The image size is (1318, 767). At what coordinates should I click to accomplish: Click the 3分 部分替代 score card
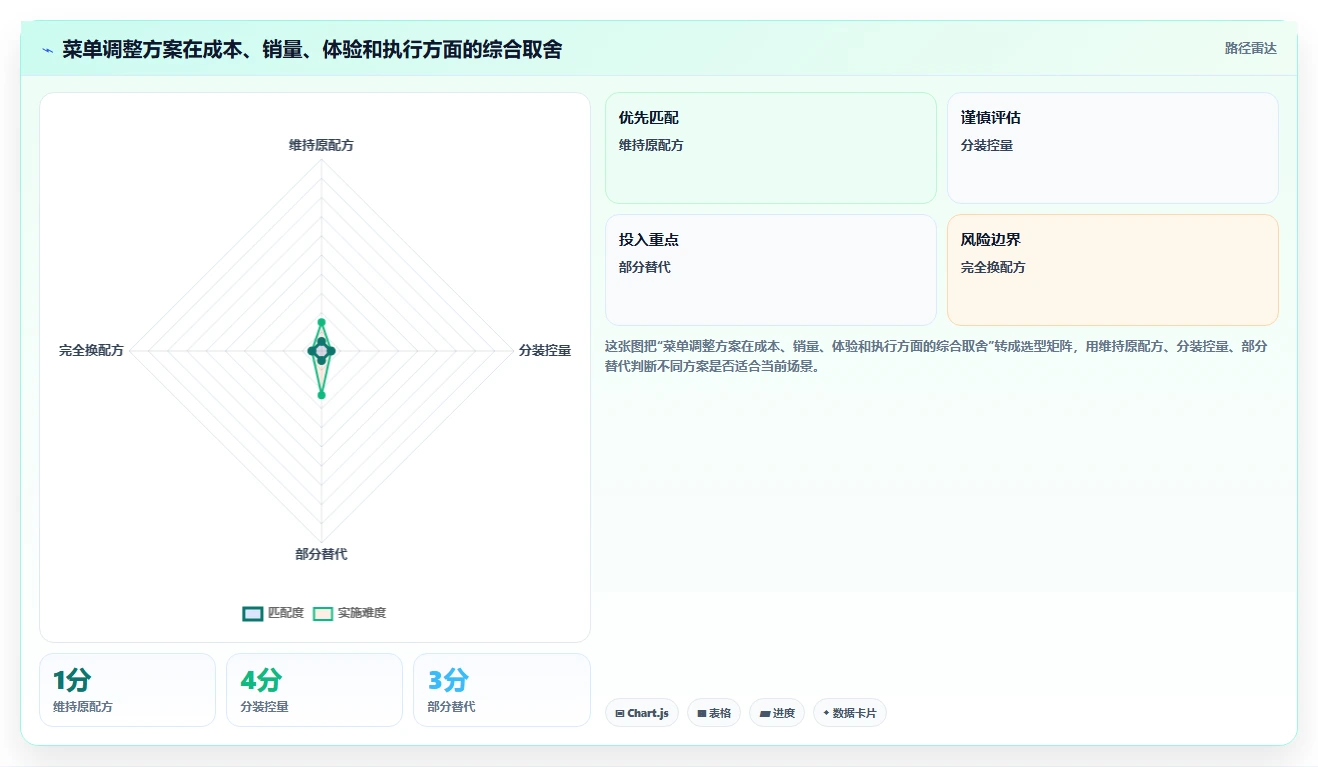click(501, 690)
